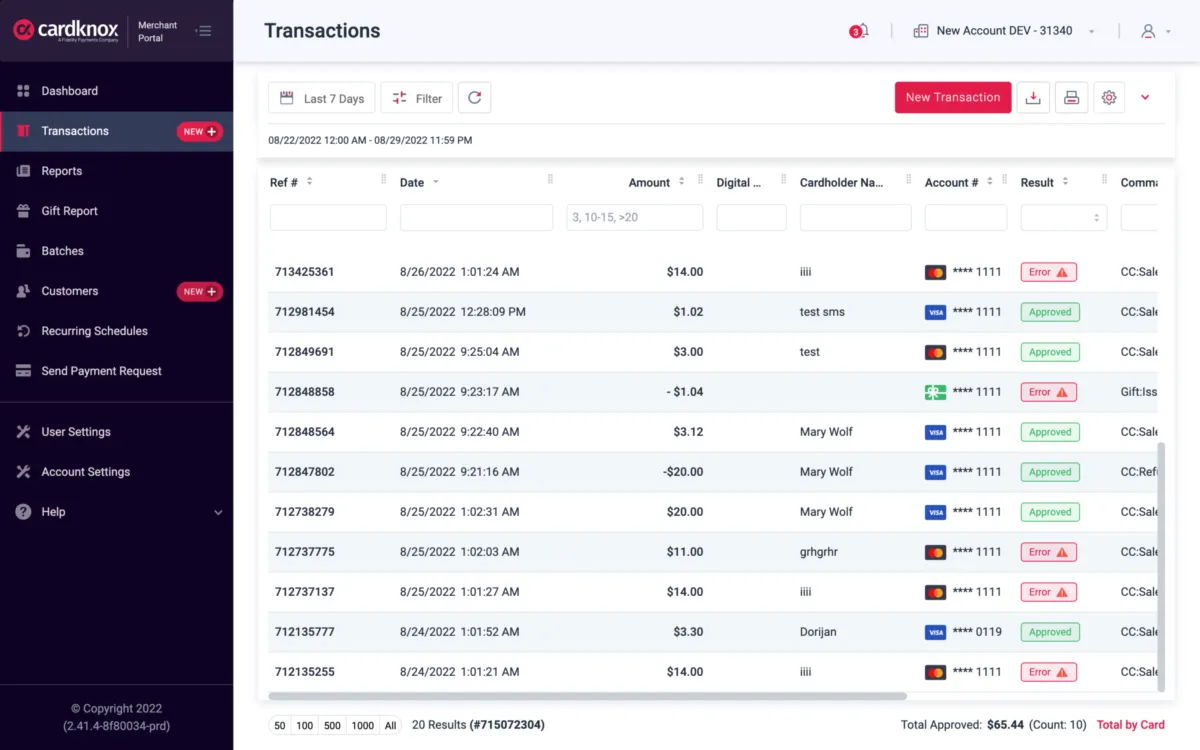Open Customers page

coord(116,291)
